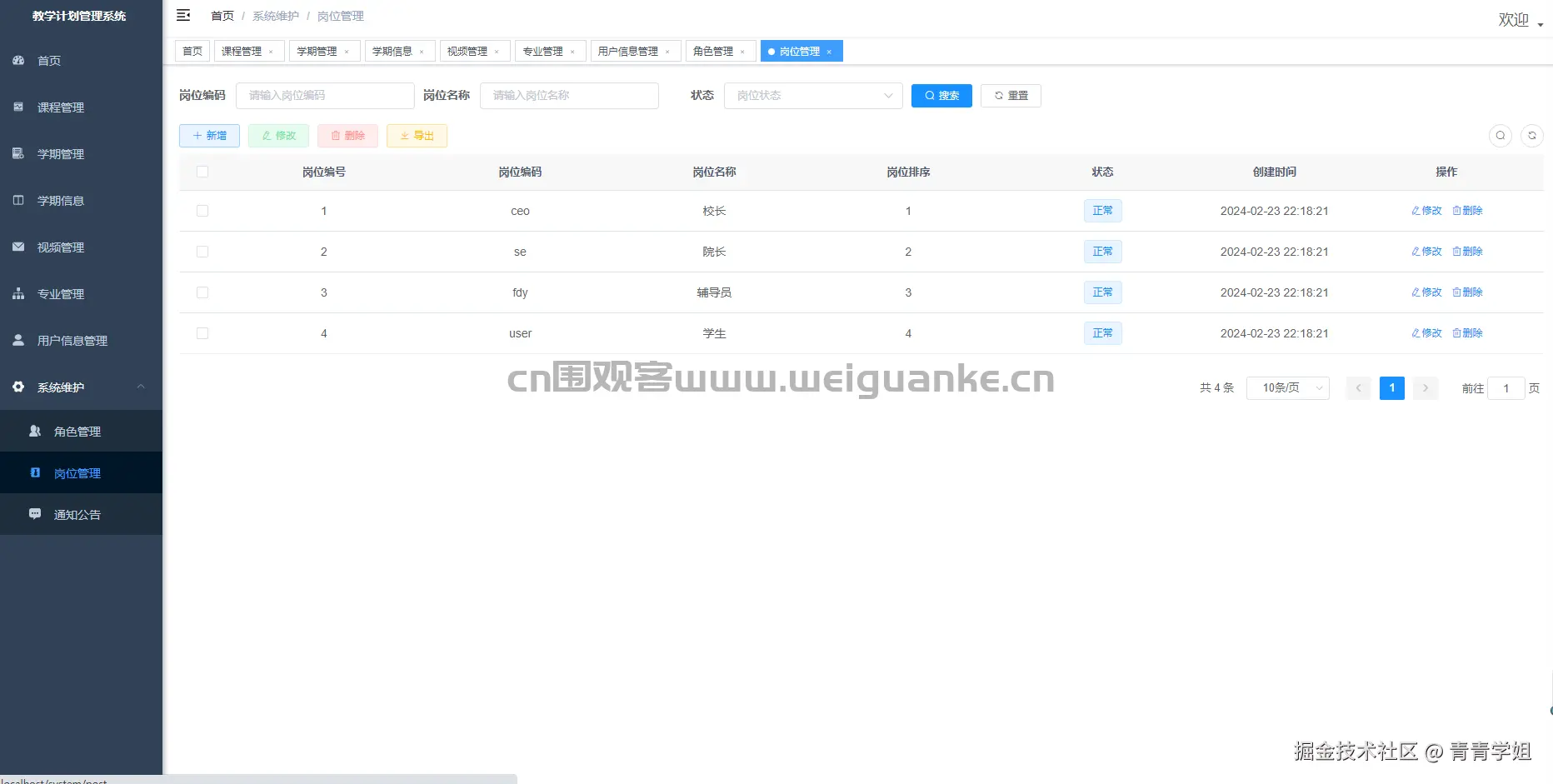Screen dimensions: 1553x784
Task: Edit the 院长 row via 修改
Action: 1426,252
